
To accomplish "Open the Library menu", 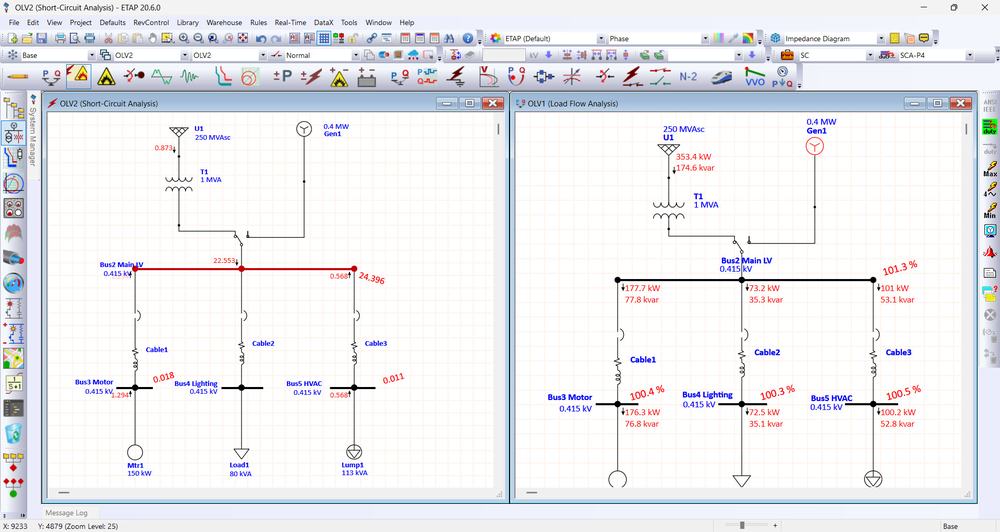I will click(x=188, y=22).
